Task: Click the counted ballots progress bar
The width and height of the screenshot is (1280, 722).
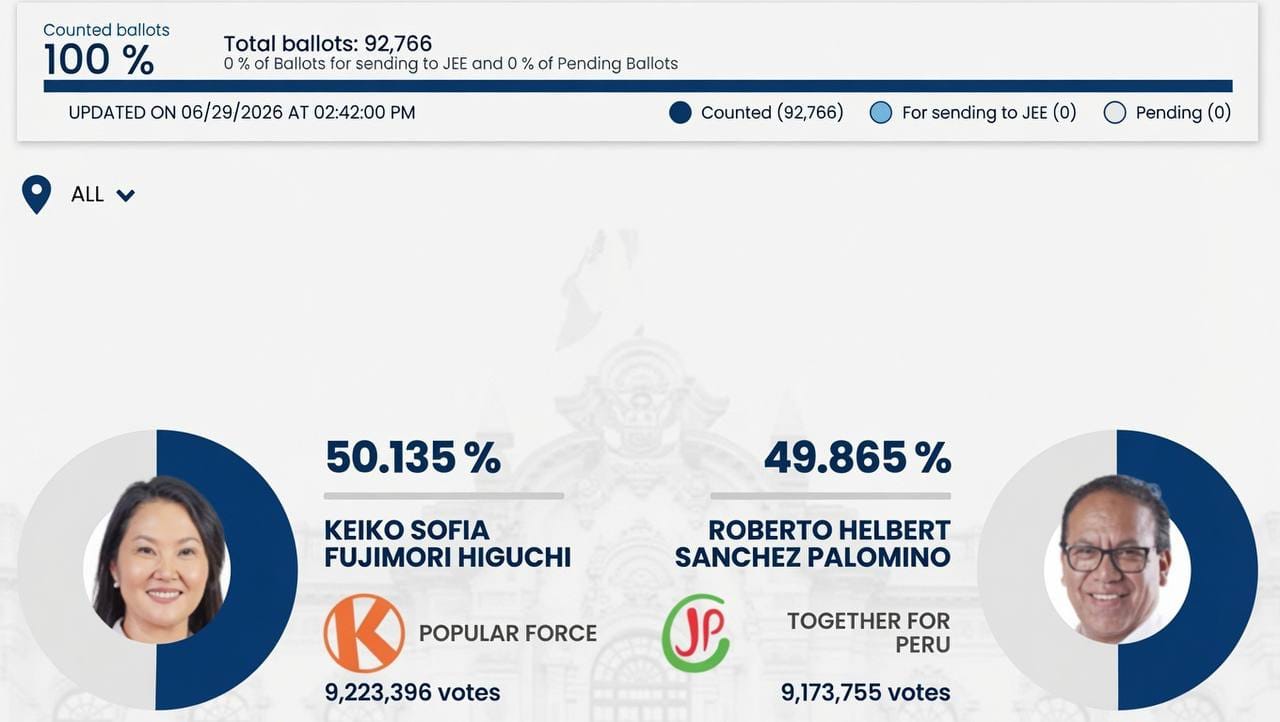Action: tap(638, 86)
